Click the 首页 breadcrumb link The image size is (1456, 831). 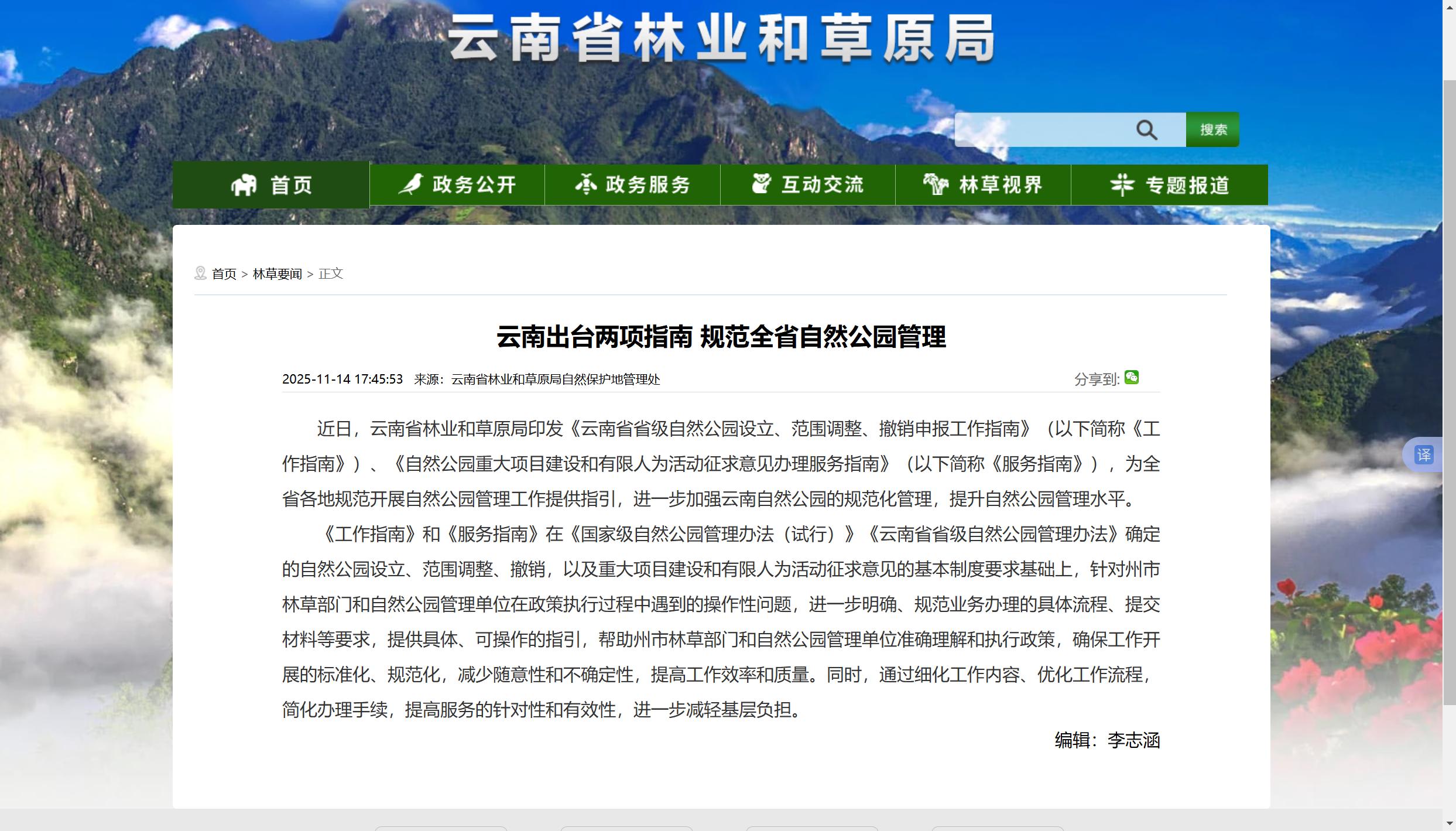(224, 274)
